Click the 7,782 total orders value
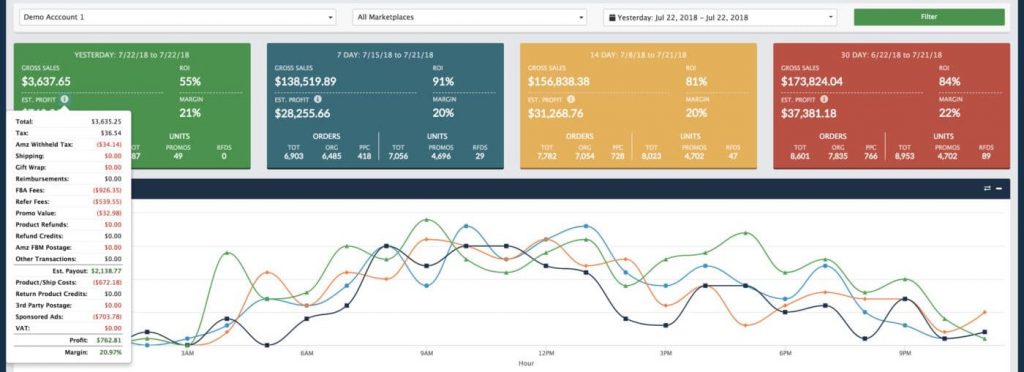 [x=547, y=157]
